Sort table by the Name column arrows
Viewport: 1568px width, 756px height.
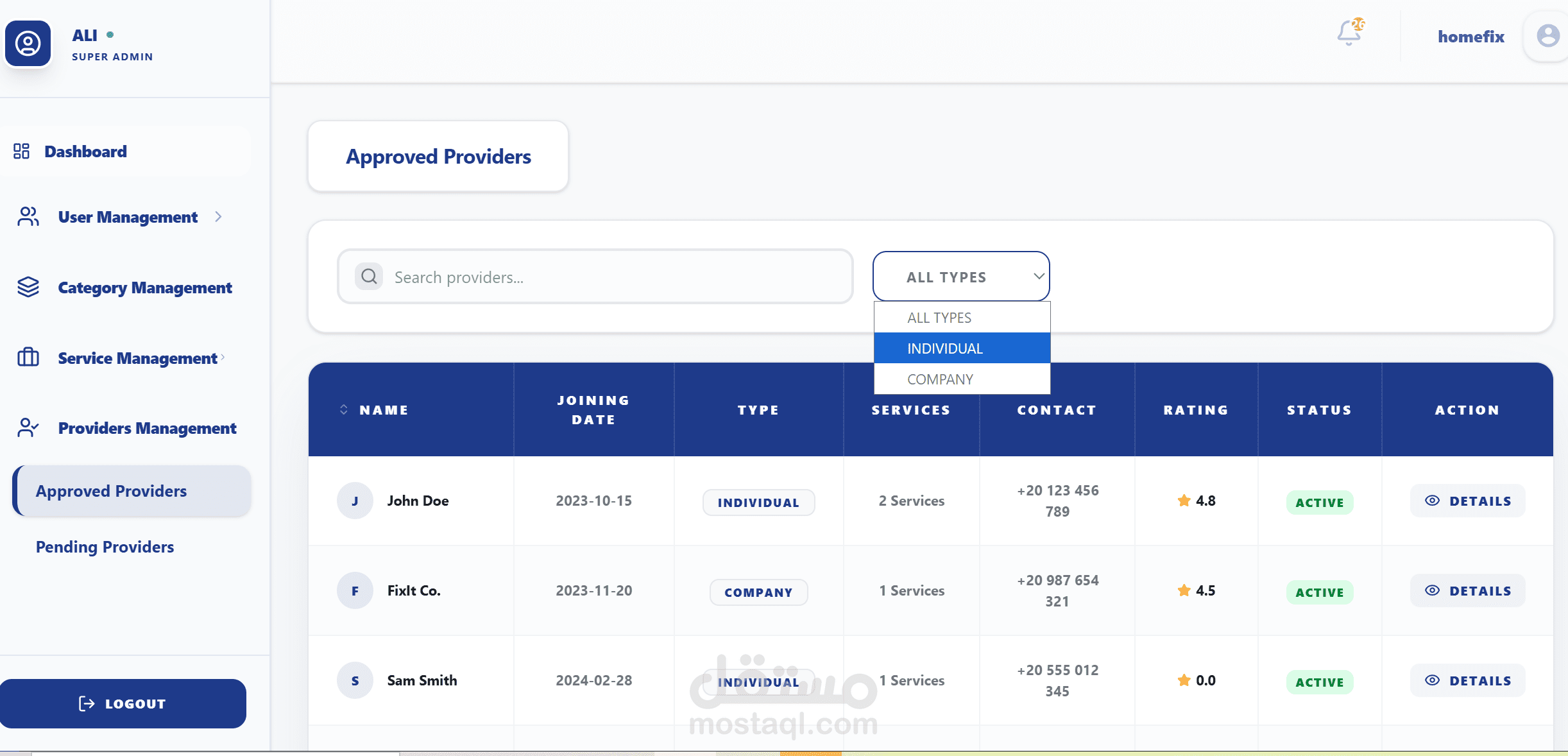pyautogui.click(x=344, y=409)
